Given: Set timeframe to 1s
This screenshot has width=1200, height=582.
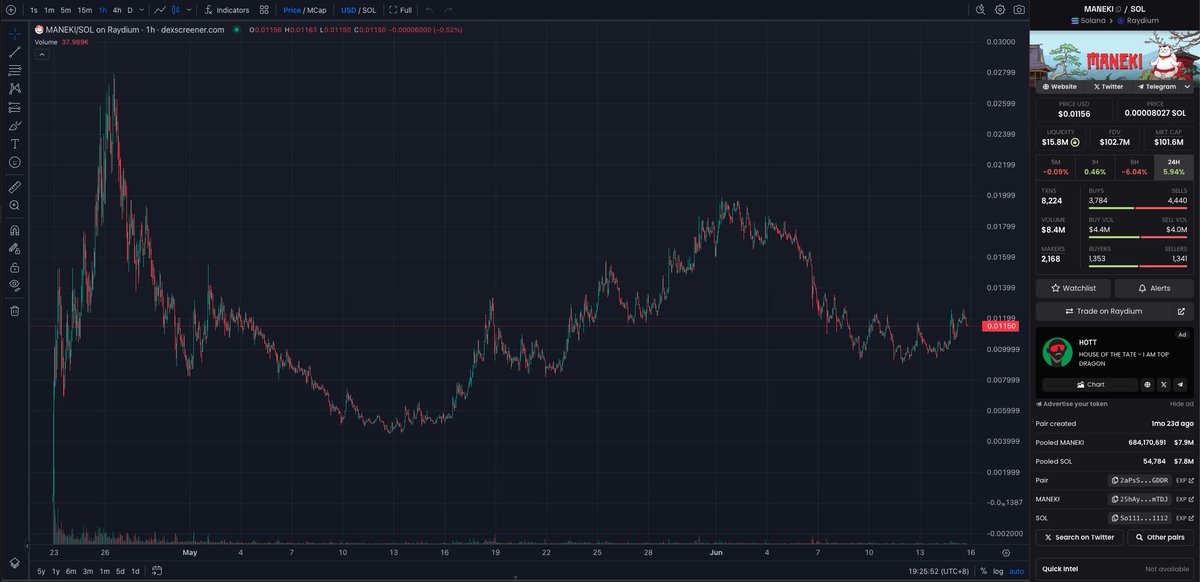Looking at the screenshot, I should pyautogui.click(x=34, y=10).
